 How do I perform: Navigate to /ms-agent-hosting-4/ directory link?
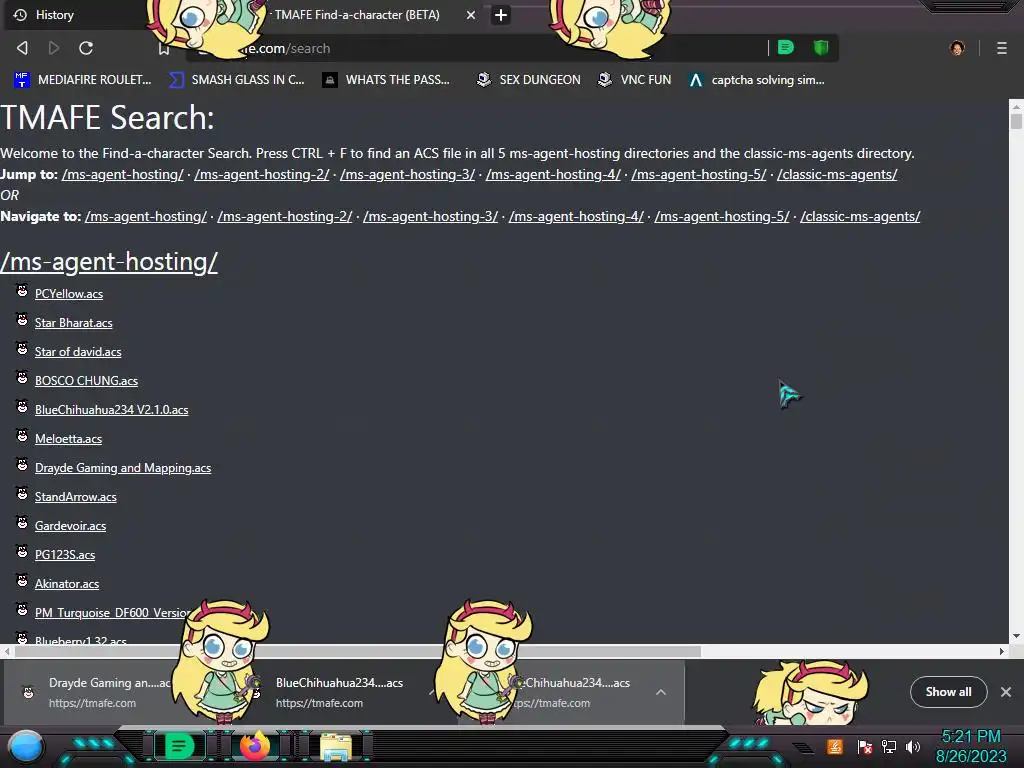576,216
